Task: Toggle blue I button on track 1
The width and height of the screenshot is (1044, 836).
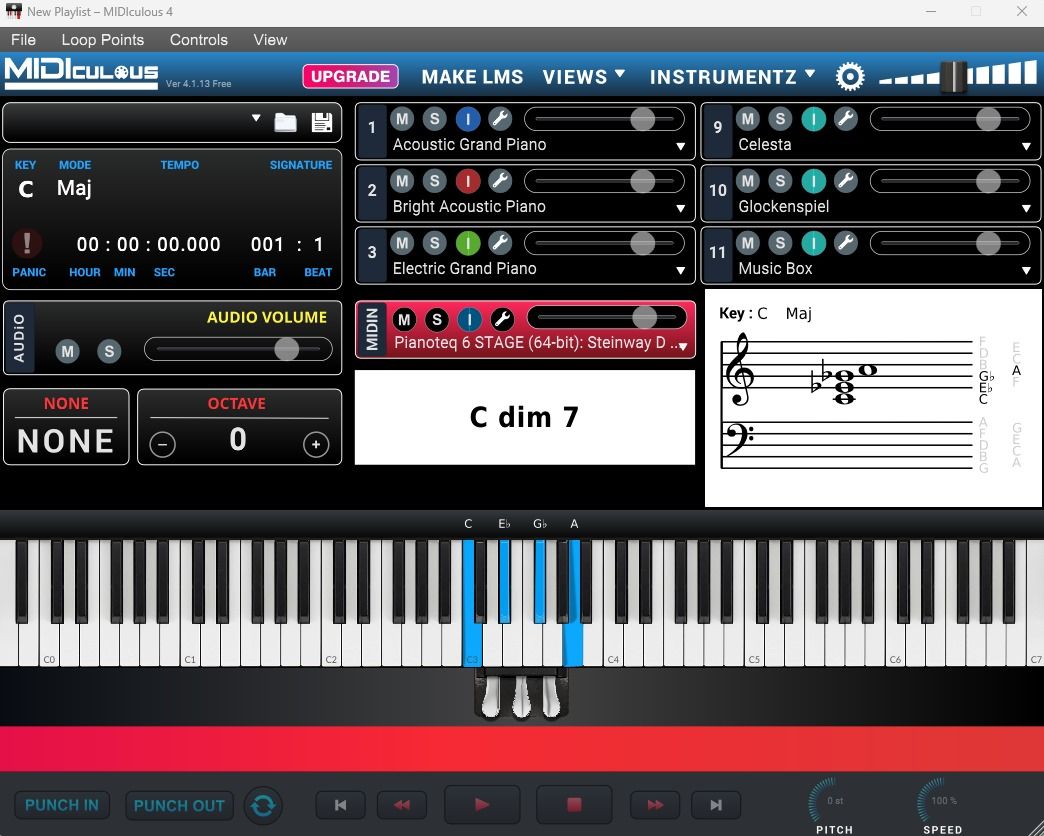Action: (468, 119)
